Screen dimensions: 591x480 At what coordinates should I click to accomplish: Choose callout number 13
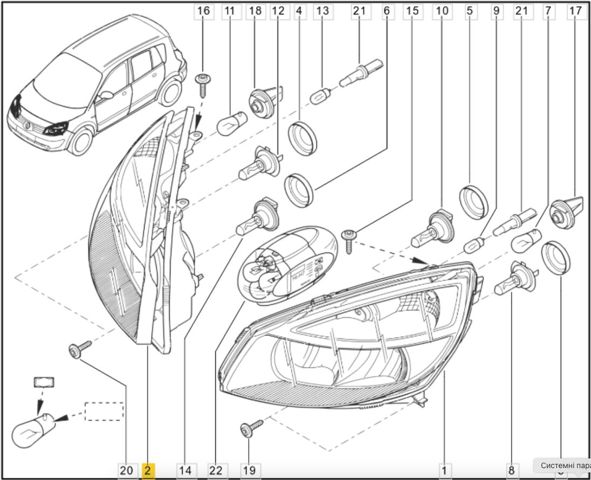(x=323, y=11)
